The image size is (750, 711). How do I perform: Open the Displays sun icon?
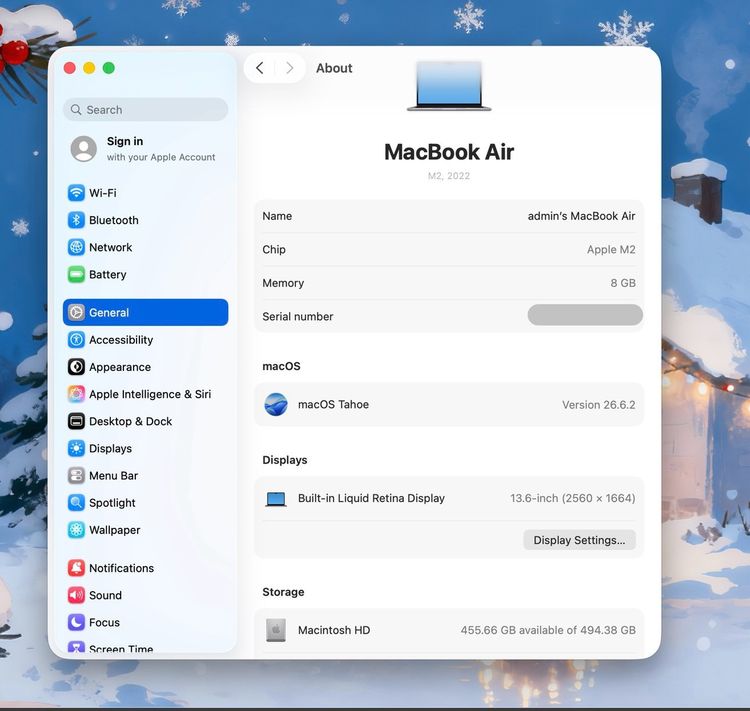pyautogui.click(x=76, y=448)
